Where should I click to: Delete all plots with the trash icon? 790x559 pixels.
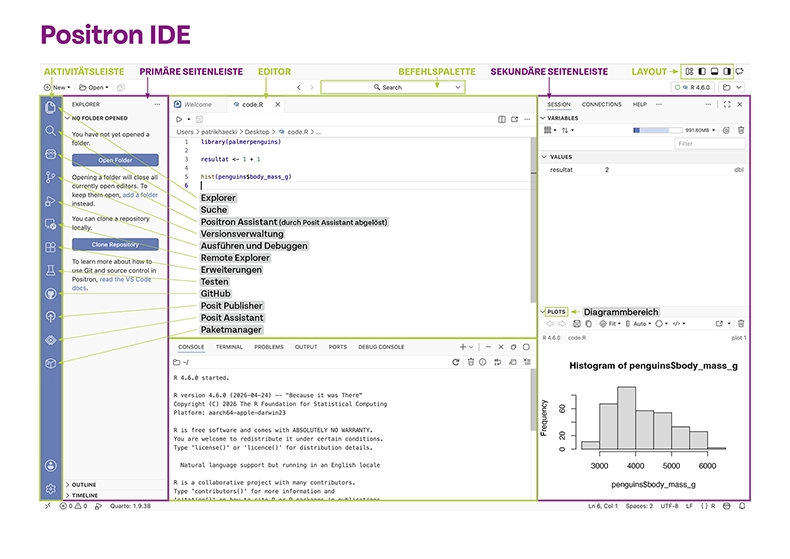tap(741, 324)
